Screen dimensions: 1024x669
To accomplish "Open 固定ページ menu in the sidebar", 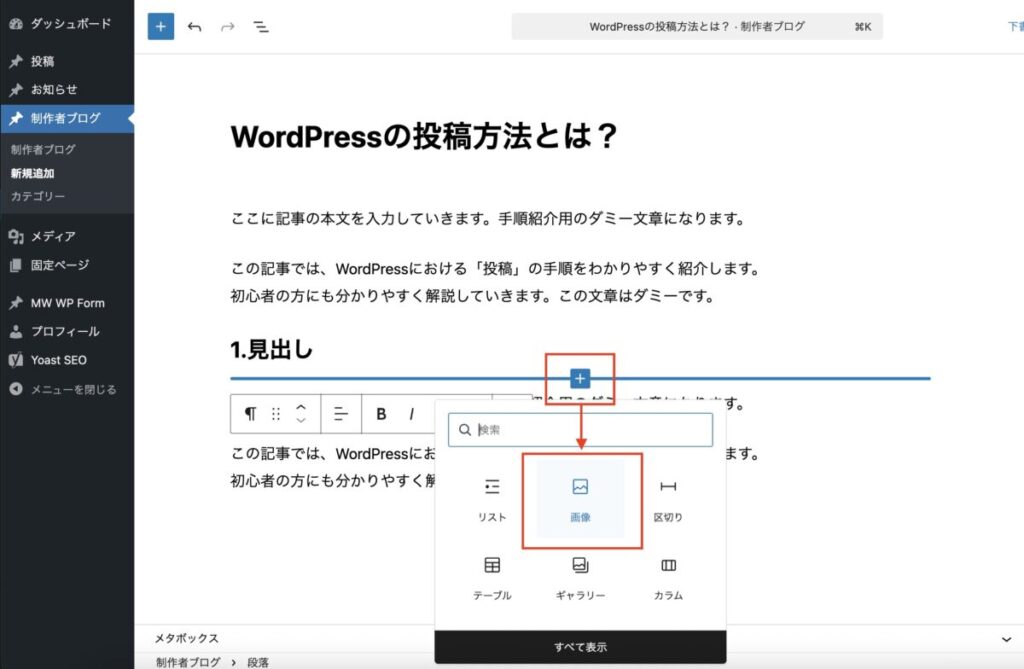I will pos(65,265).
